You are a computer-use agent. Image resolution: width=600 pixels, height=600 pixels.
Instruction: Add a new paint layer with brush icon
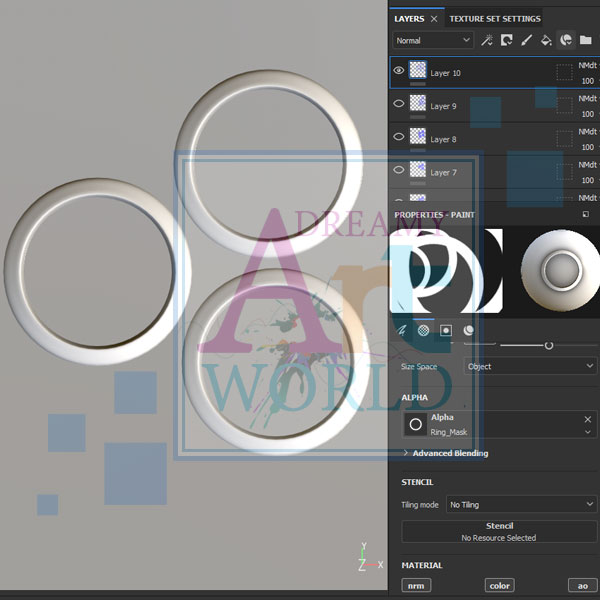[526, 41]
